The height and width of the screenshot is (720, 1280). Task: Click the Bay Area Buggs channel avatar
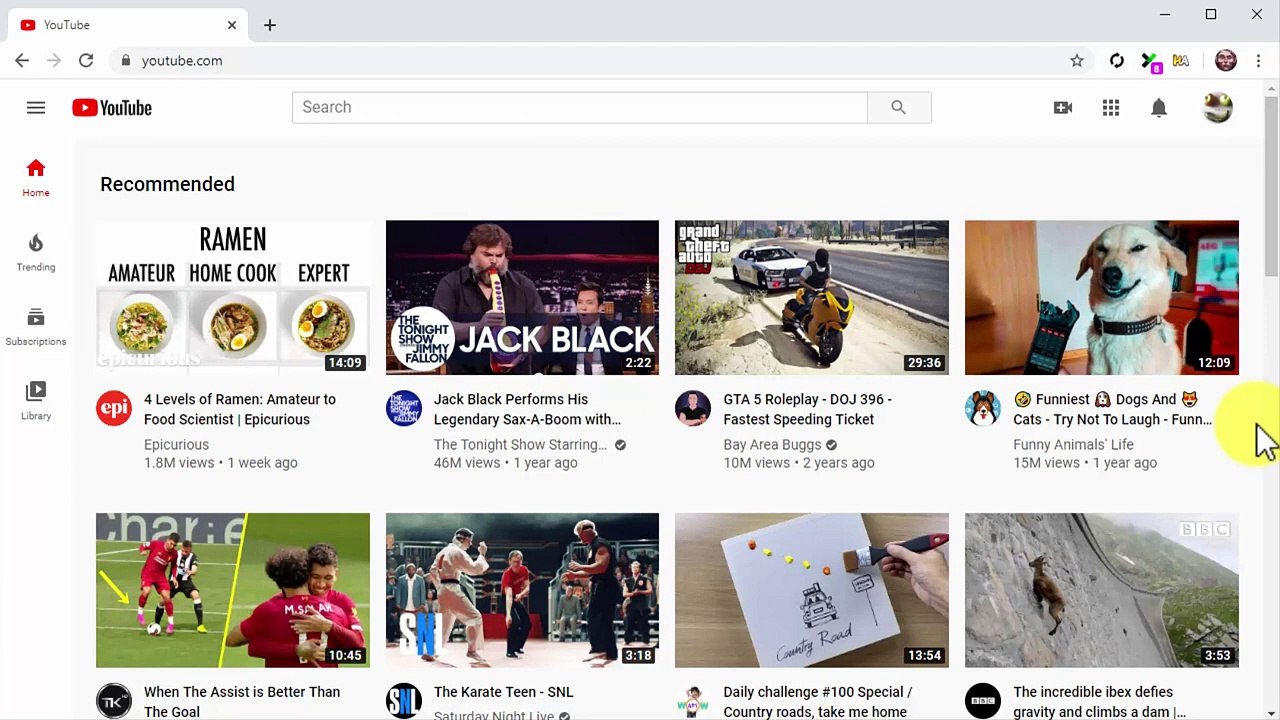[693, 408]
